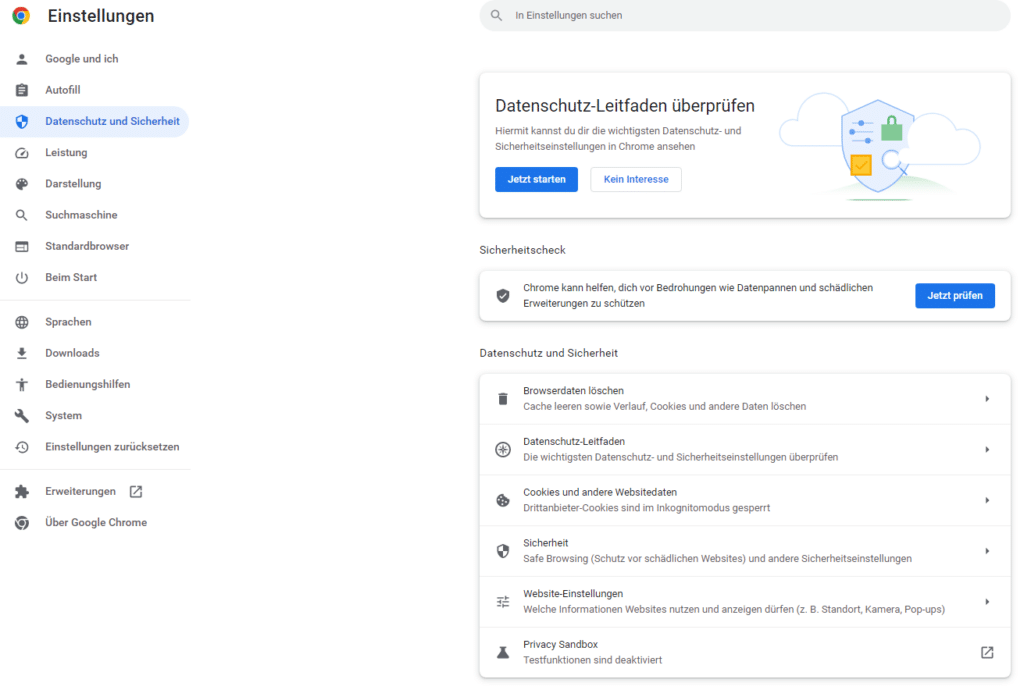Click the palette icon for Darstellung

(x=22, y=184)
